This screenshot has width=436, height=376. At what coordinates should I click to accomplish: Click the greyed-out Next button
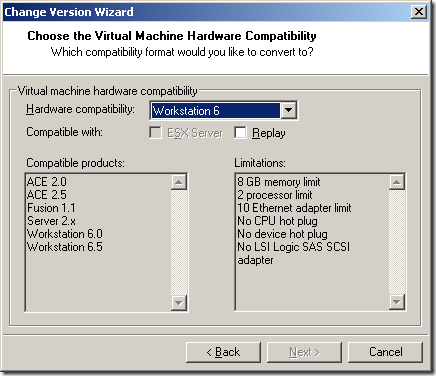point(304,352)
